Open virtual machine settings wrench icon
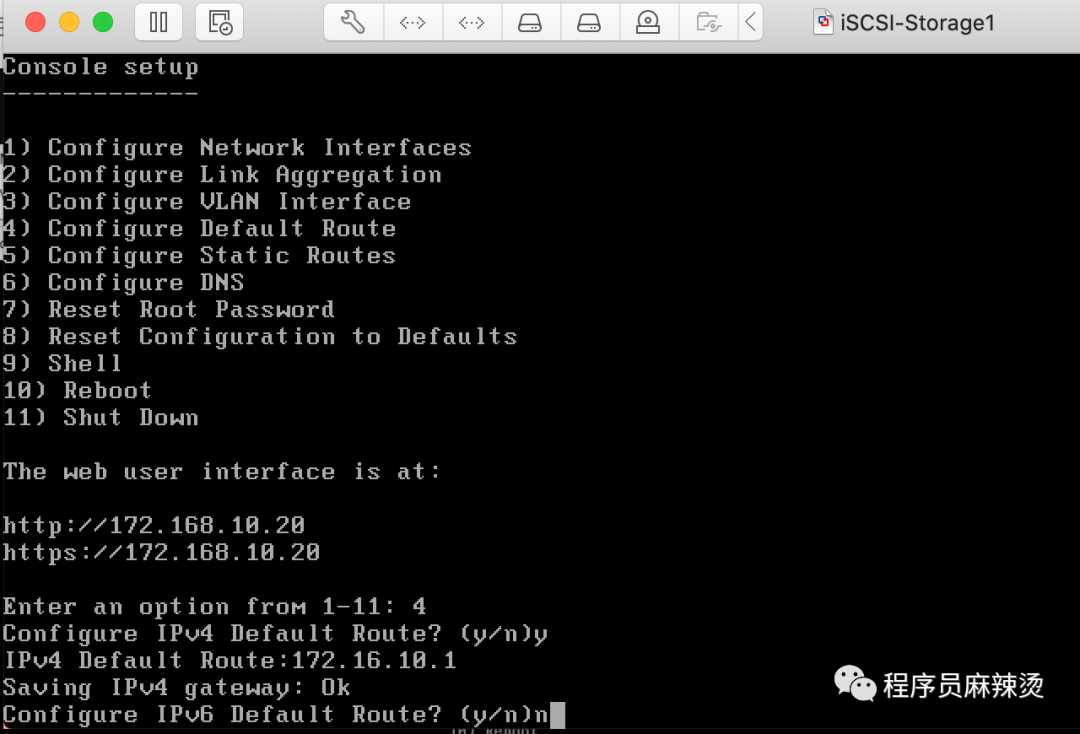 (x=353, y=22)
